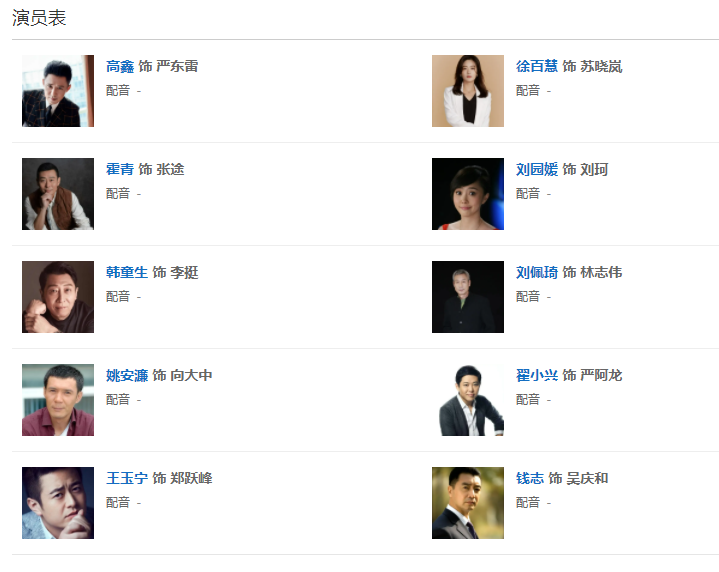719x572 pixels.
Task: Click the 钱志 name link
Action: 530,479
